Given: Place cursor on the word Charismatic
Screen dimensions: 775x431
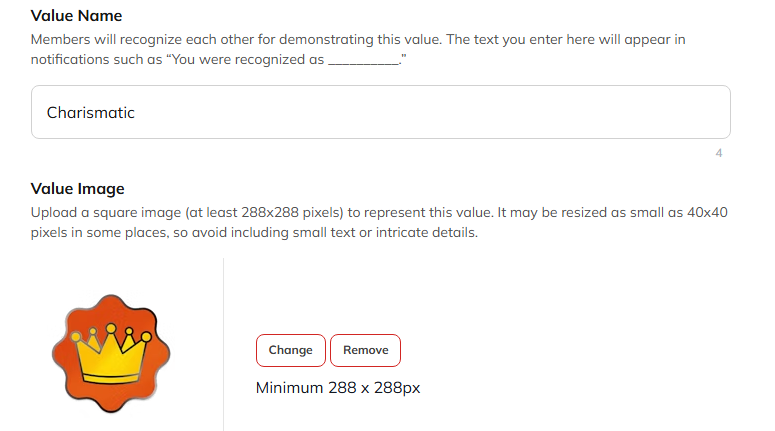Looking at the screenshot, I should point(90,113).
